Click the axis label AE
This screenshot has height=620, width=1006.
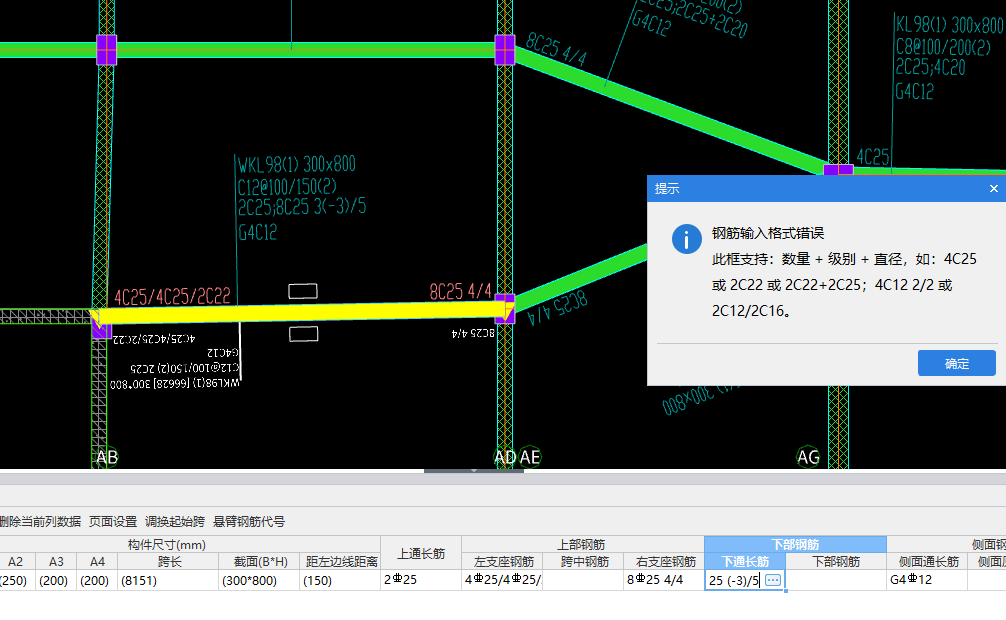[530, 457]
